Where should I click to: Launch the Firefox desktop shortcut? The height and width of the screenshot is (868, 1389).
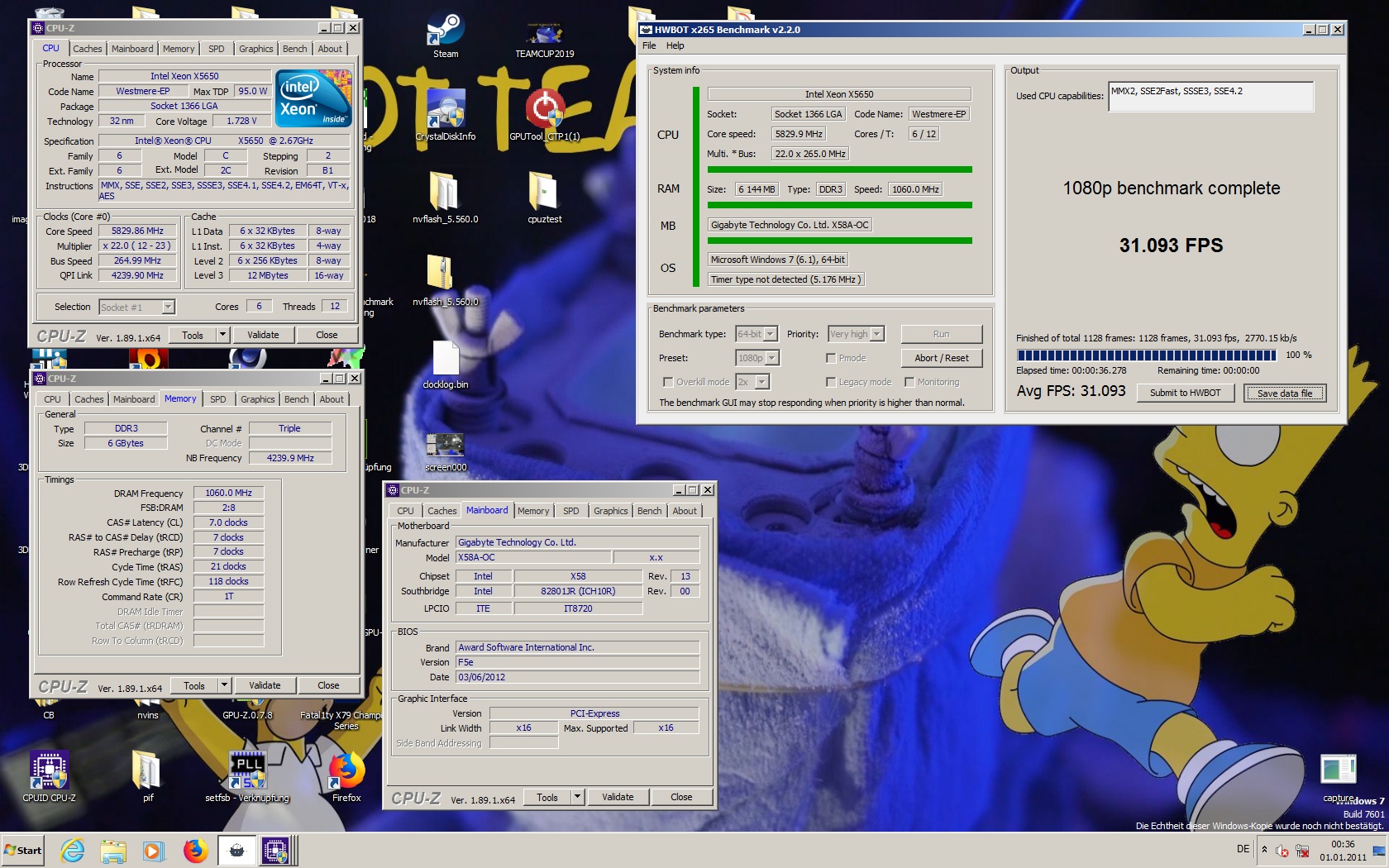tap(346, 777)
